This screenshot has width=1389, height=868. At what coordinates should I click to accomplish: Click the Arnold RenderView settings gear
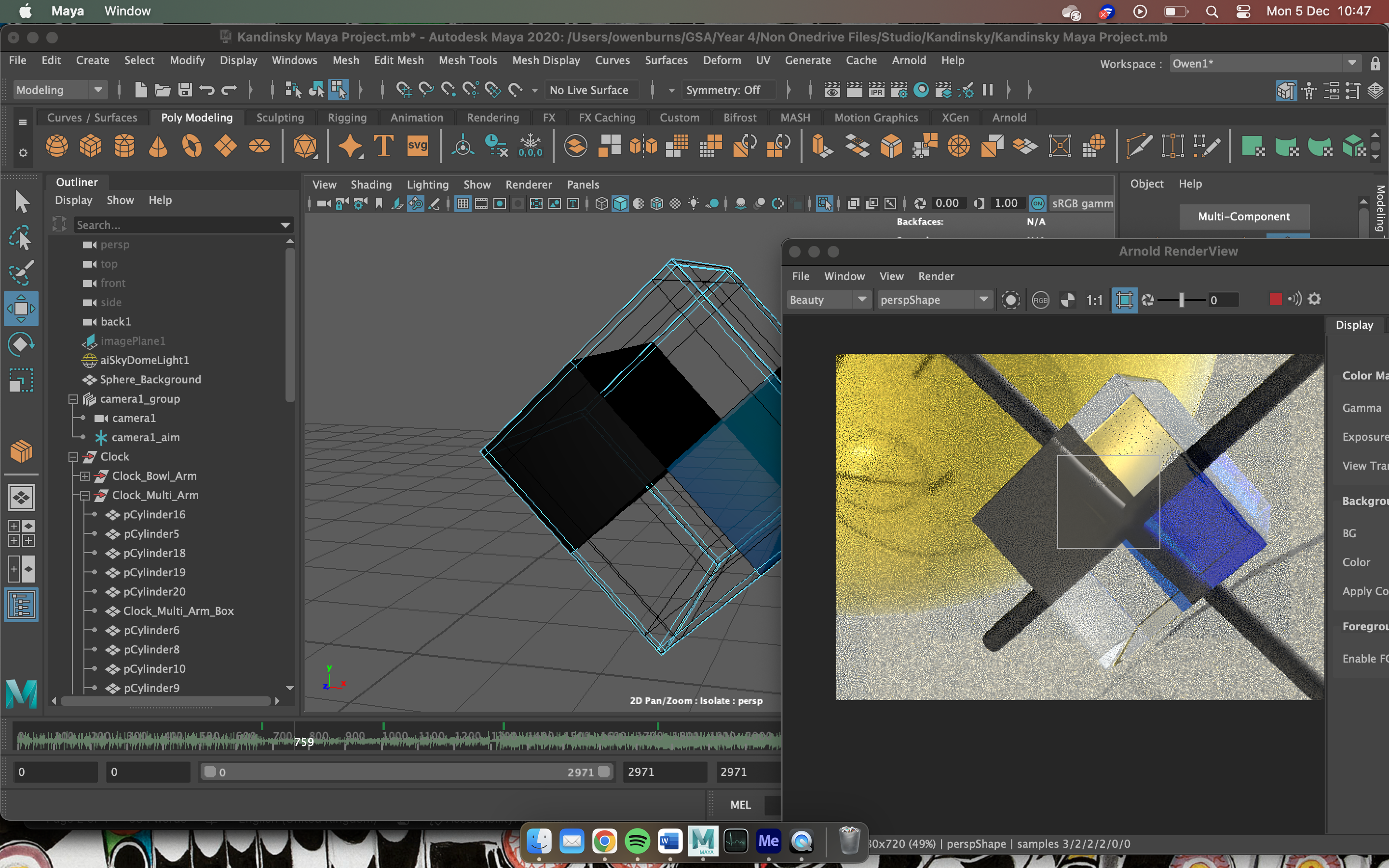click(x=1314, y=299)
